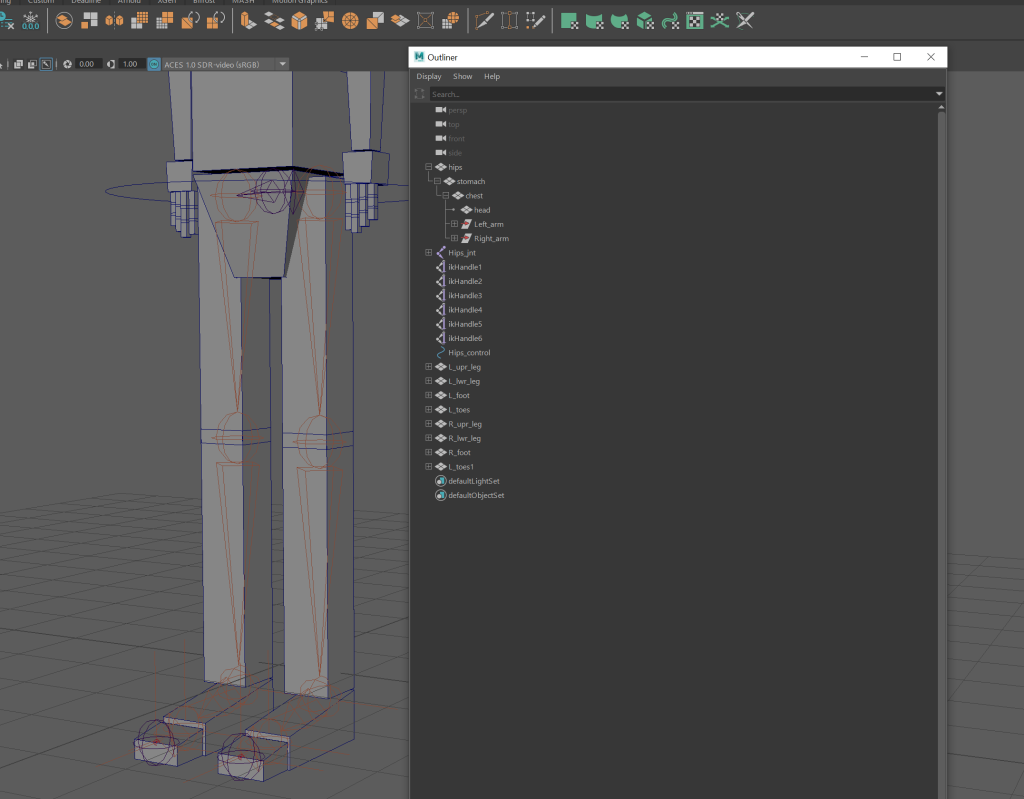Open the Outliner Display menu
The width and height of the screenshot is (1024, 799).
(x=429, y=76)
